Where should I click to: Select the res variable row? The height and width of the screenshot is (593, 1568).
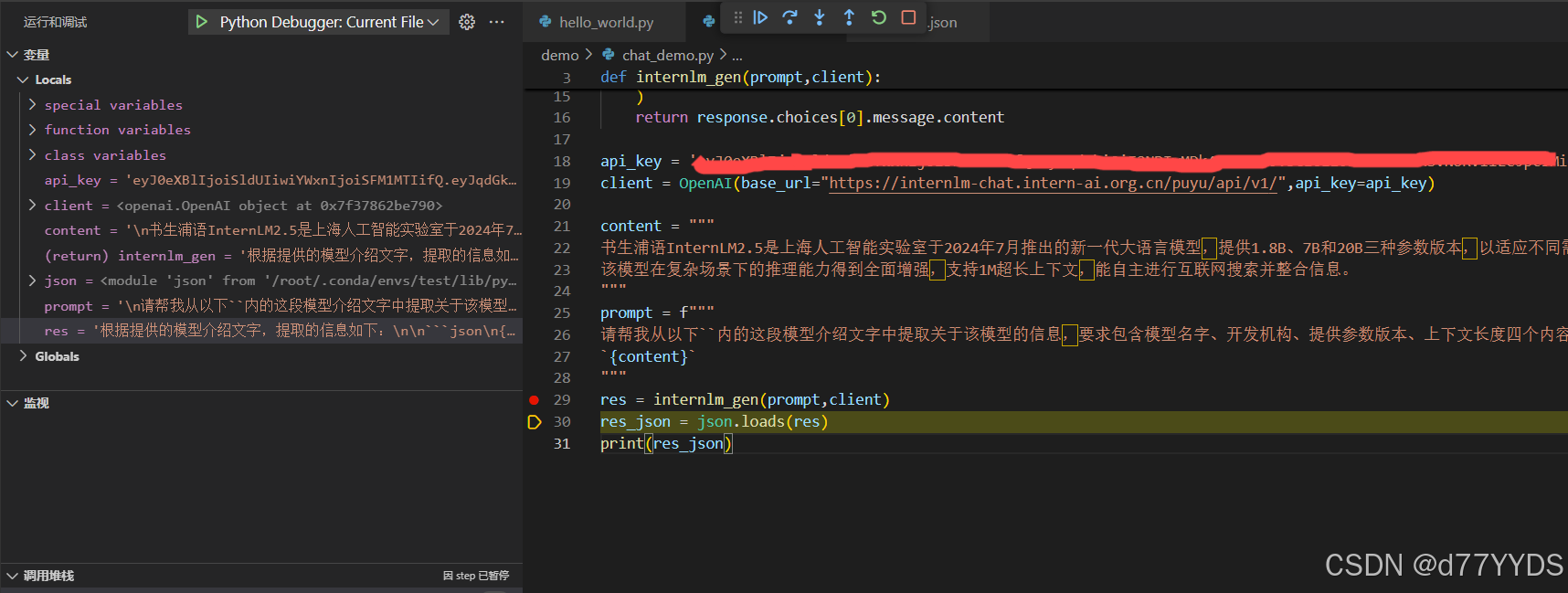[261, 331]
